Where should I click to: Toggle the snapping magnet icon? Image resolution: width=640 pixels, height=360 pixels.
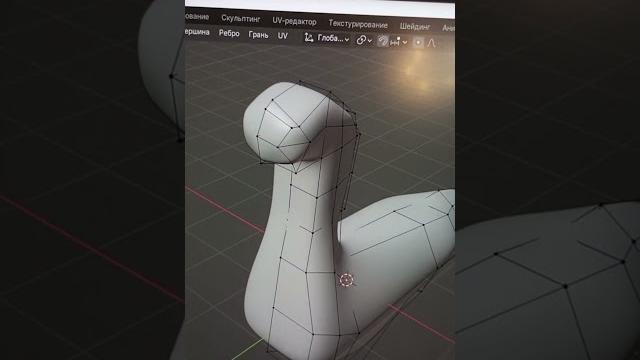[x=383, y=41]
